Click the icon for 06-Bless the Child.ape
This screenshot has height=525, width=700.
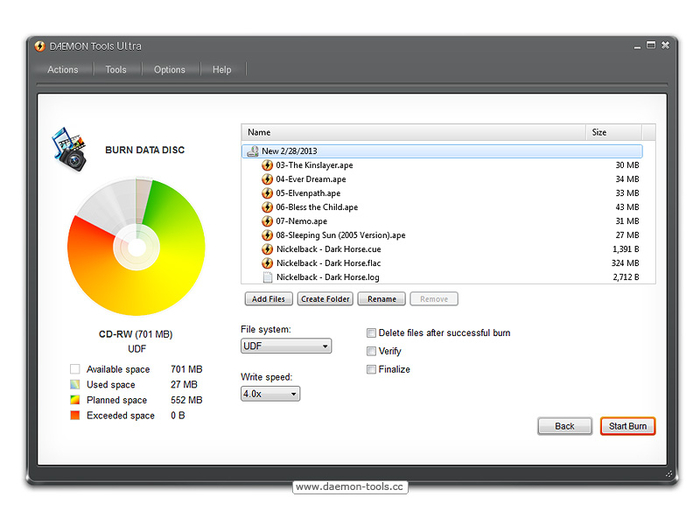coord(267,207)
